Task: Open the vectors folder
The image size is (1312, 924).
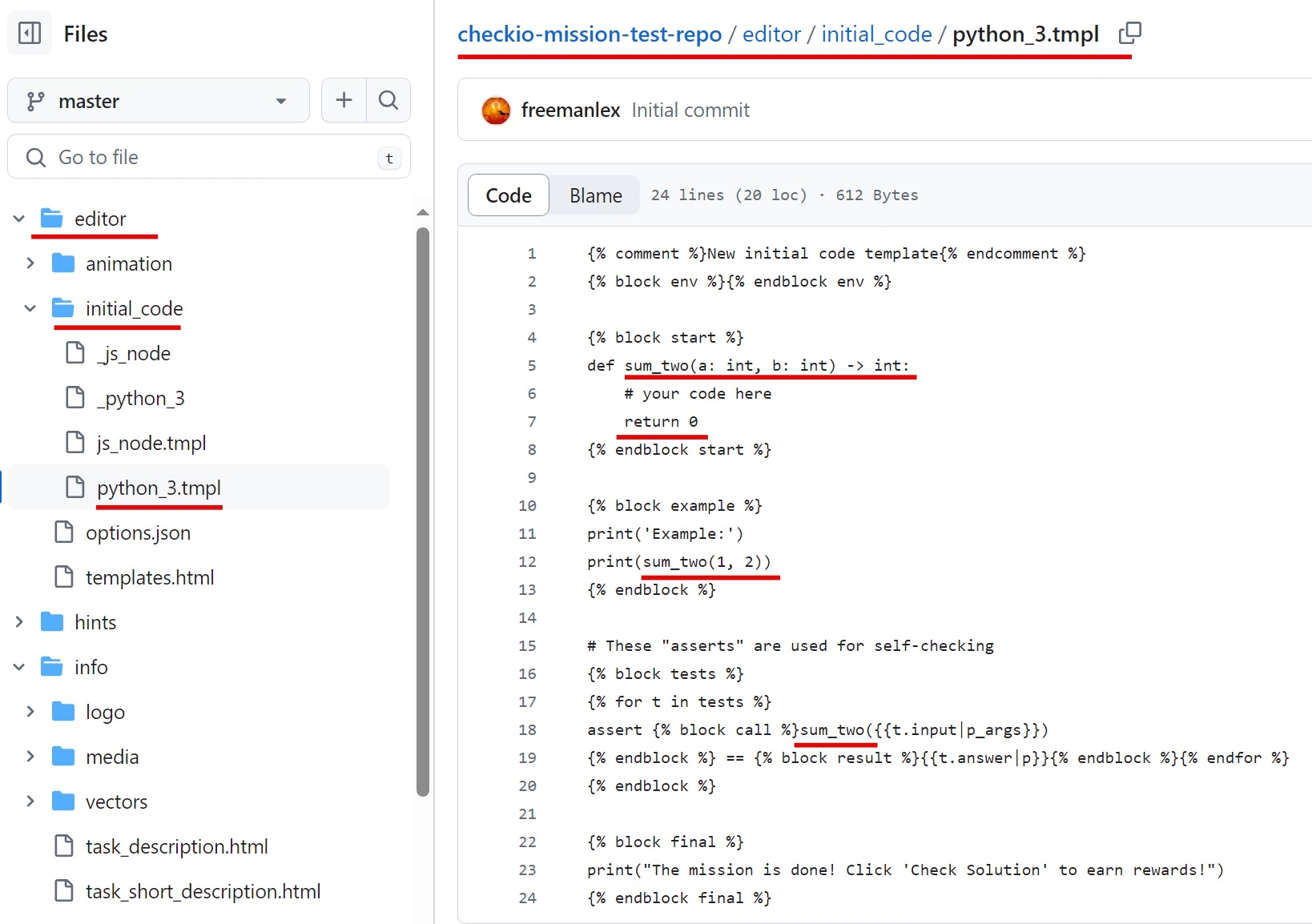Action: tap(116, 801)
